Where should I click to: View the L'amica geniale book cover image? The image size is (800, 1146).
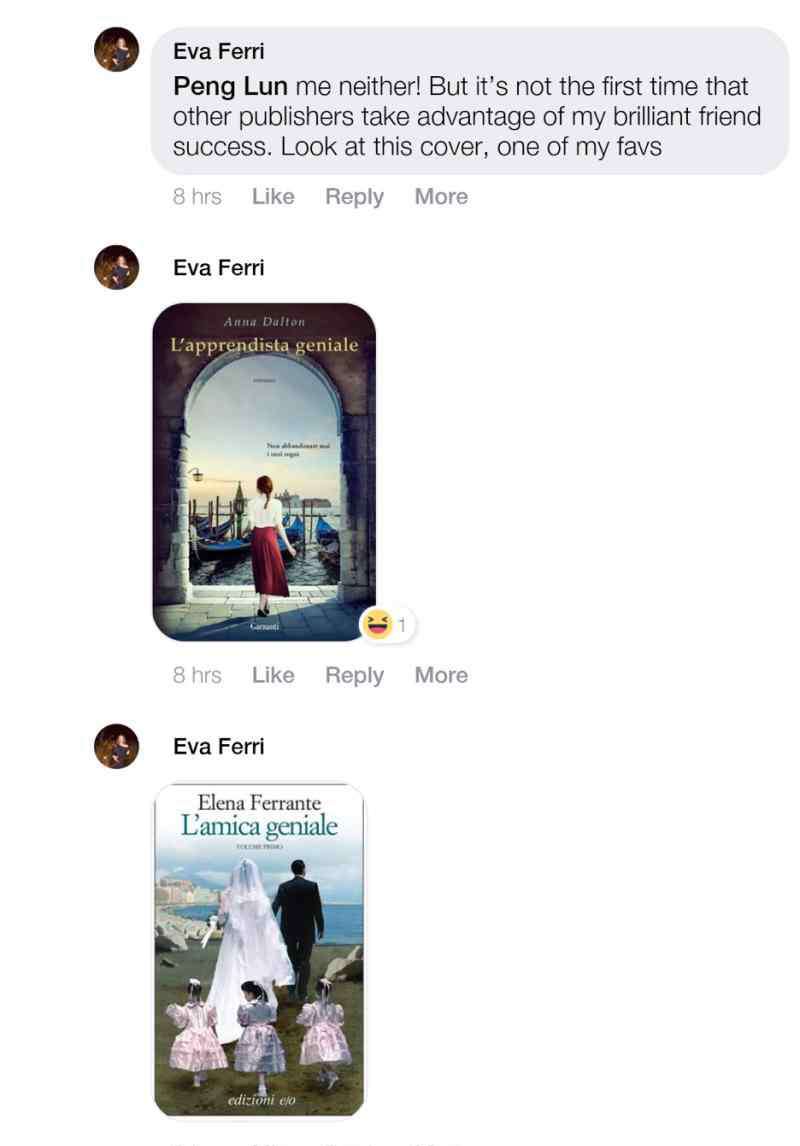click(x=259, y=949)
